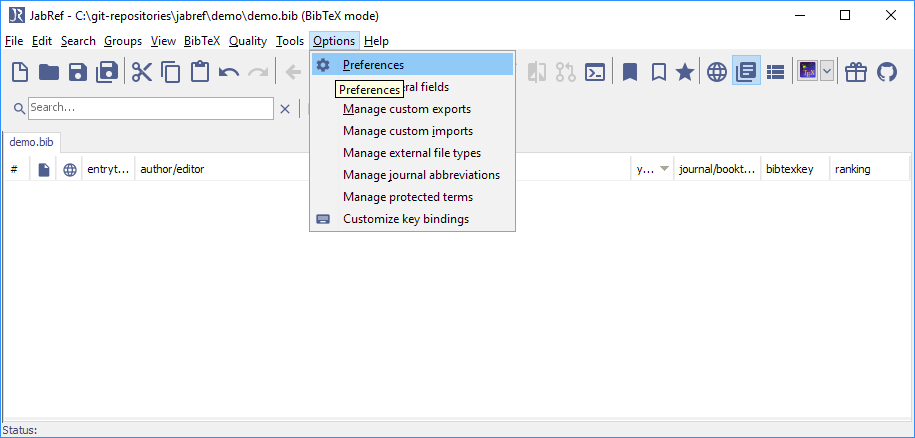
Task: Click the greyed-out redo arrow
Action: 257,72
